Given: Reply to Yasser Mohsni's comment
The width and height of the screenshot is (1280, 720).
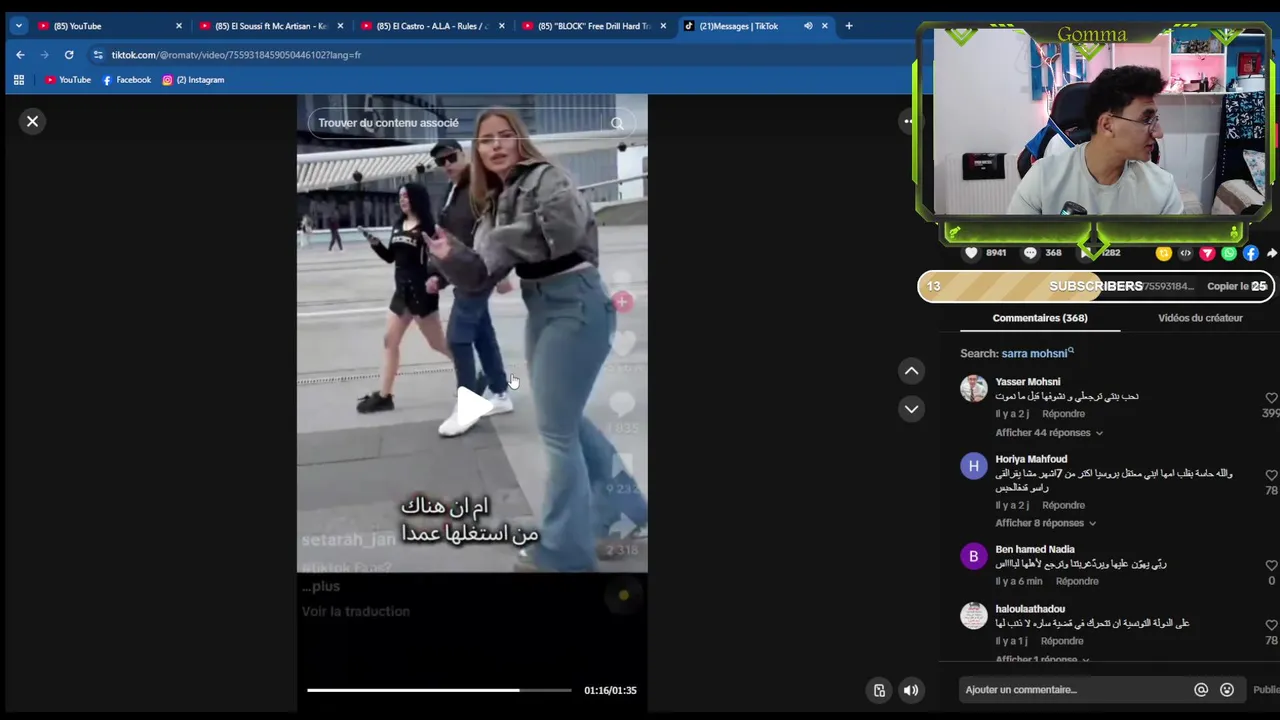Looking at the screenshot, I should [x=1063, y=414].
